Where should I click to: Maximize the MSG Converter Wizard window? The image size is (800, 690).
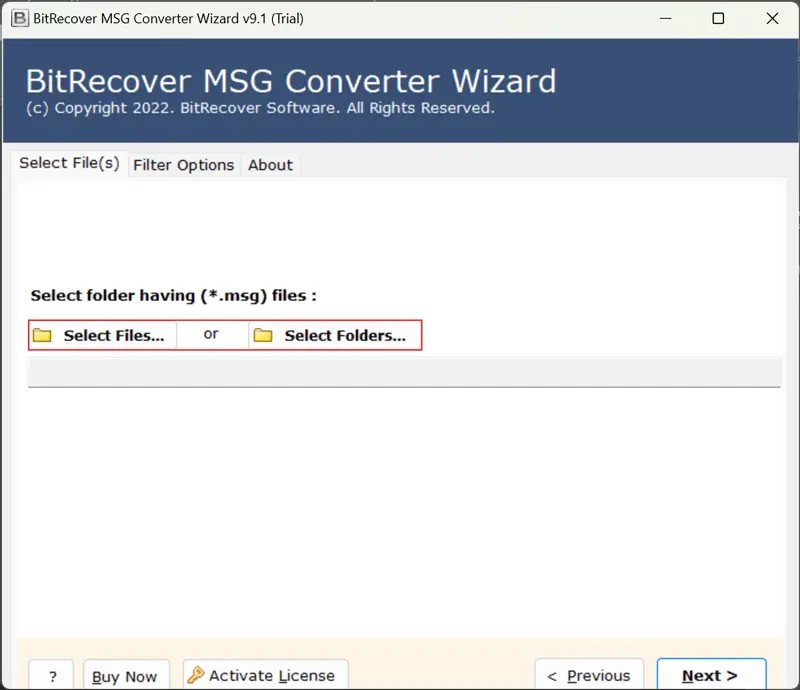pos(718,19)
